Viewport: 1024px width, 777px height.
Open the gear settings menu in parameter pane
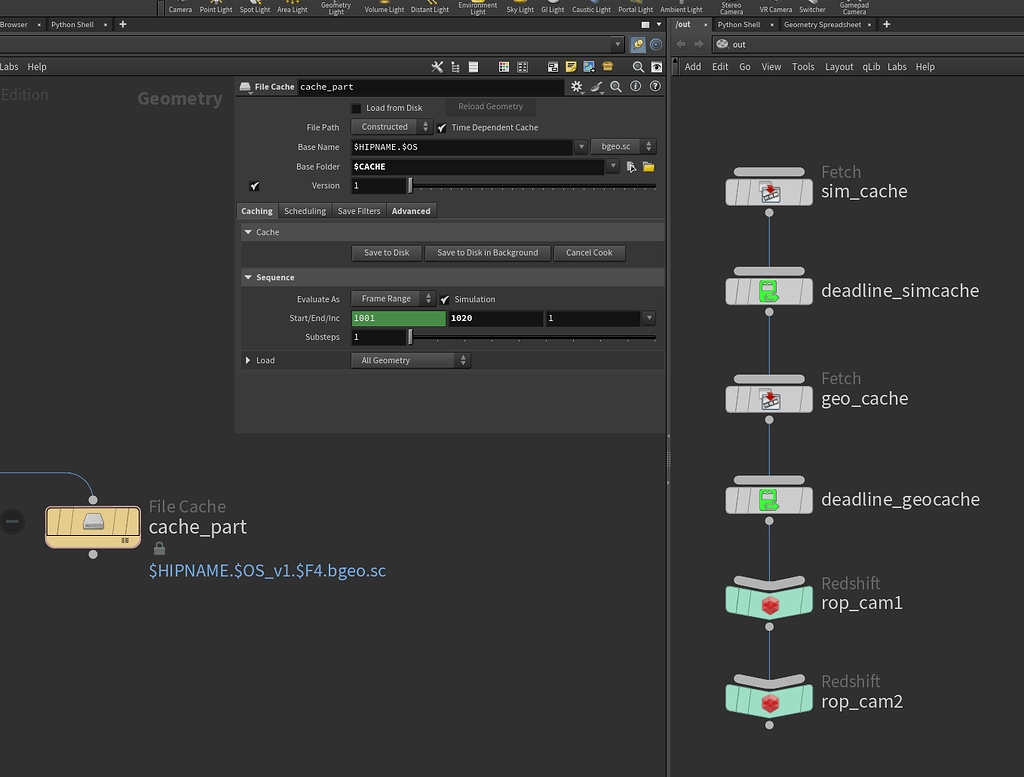(577, 86)
